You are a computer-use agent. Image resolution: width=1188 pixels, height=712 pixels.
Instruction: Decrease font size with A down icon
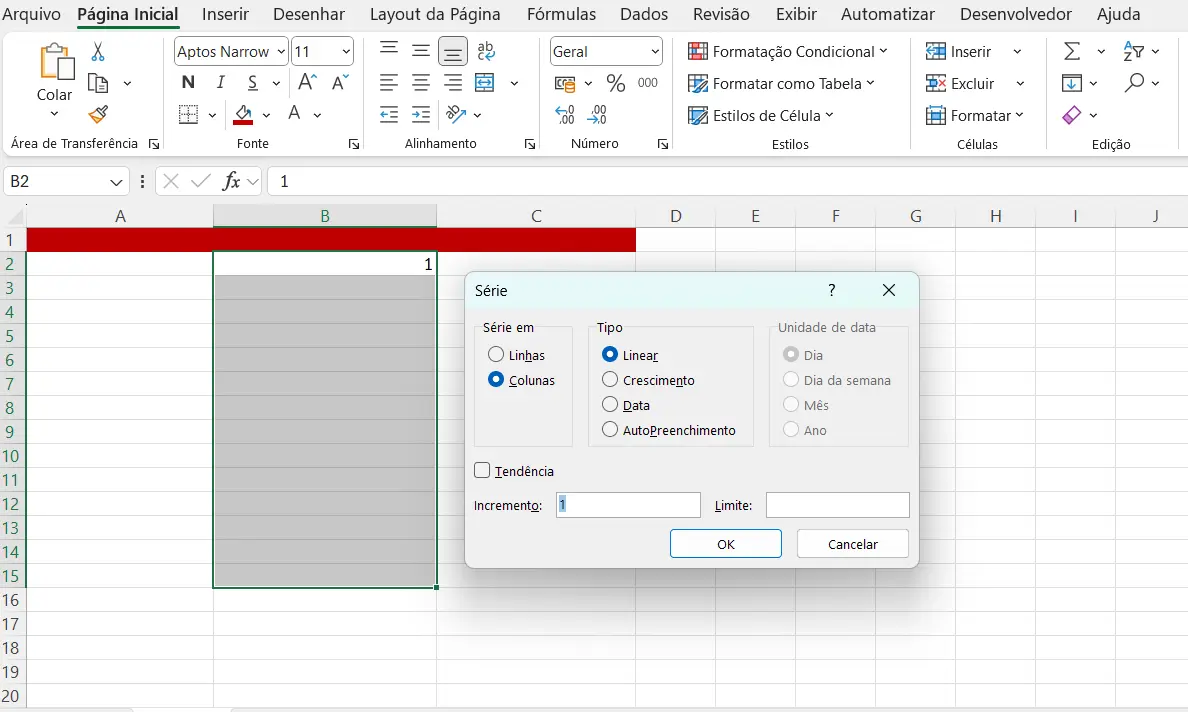tap(340, 83)
